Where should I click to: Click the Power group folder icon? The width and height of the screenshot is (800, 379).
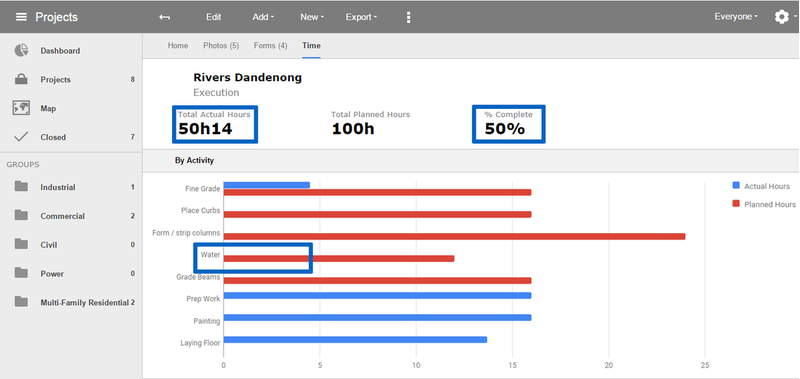(x=21, y=273)
